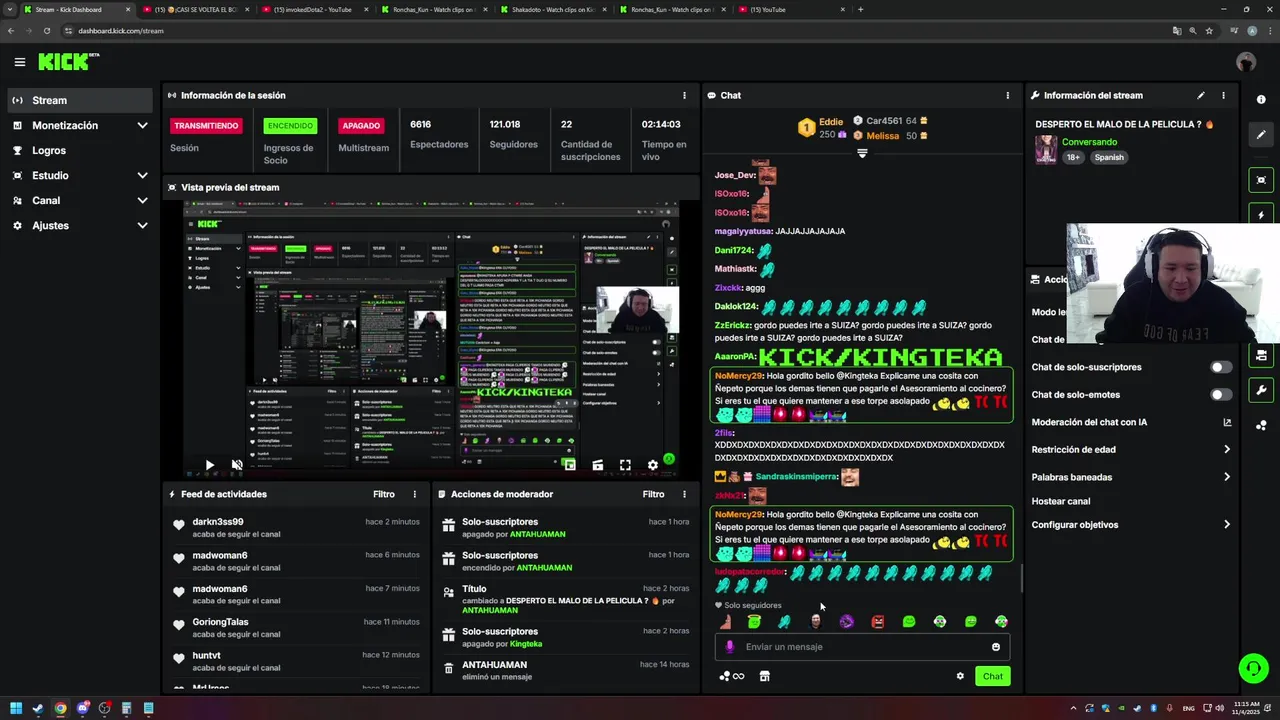This screenshot has width=1280, height=720.
Task: Open Palabras baneadas settings
Action: (x=1130, y=477)
